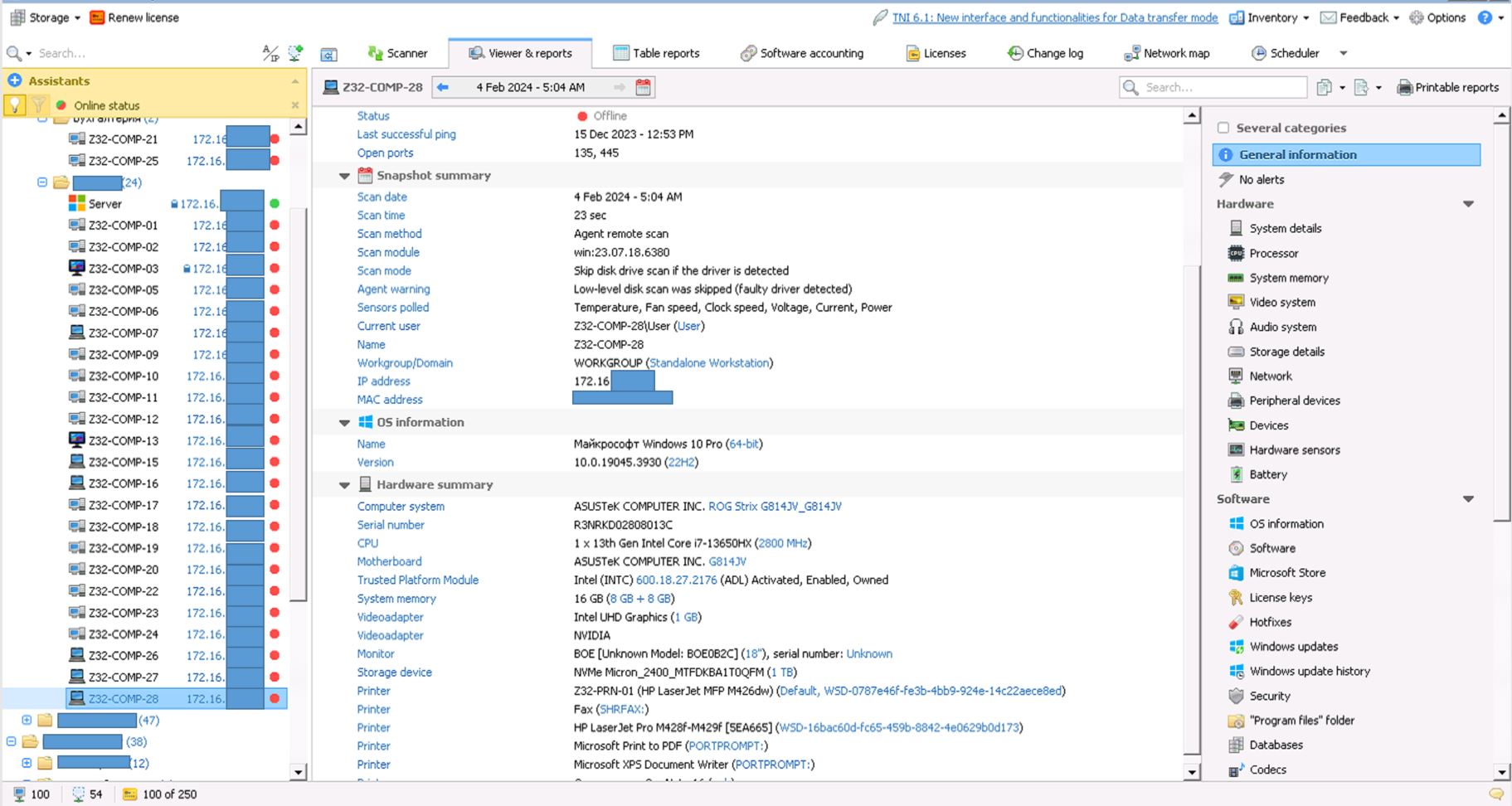Enable Several categories checkbox
The image size is (1512, 806).
coord(1223,128)
